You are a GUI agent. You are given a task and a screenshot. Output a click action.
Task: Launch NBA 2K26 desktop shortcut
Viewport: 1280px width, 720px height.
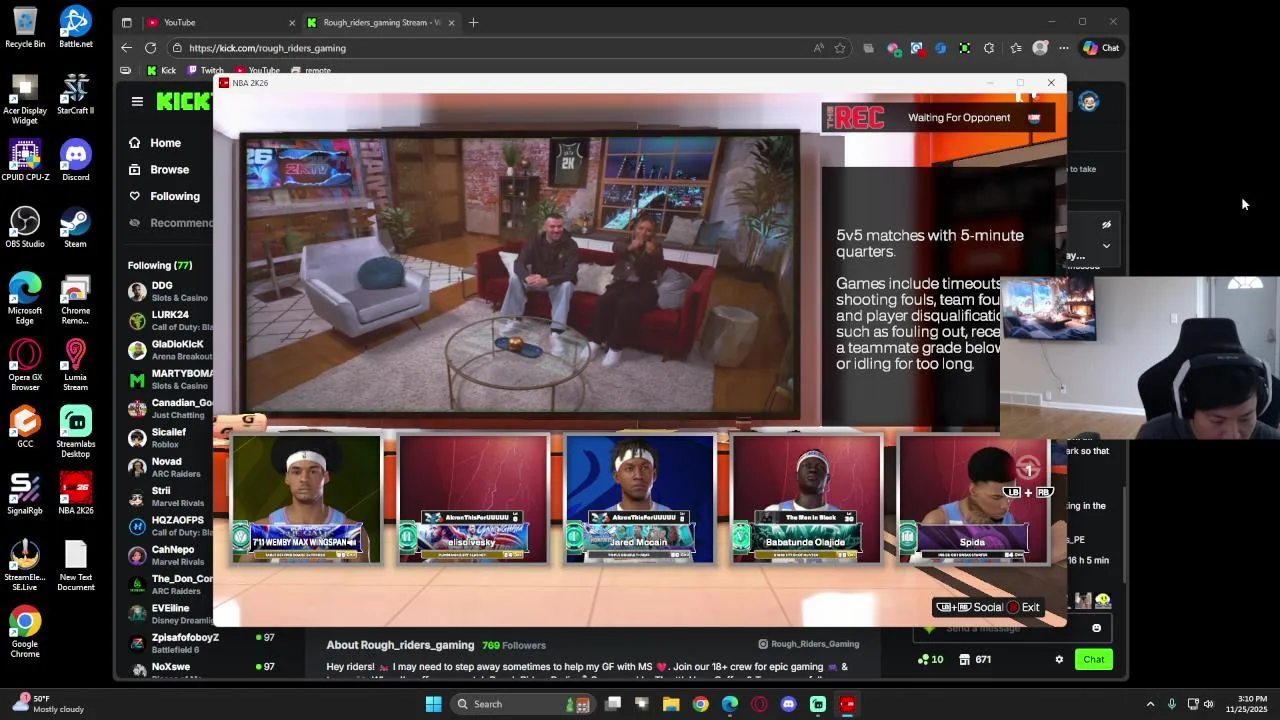tap(75, 494)
